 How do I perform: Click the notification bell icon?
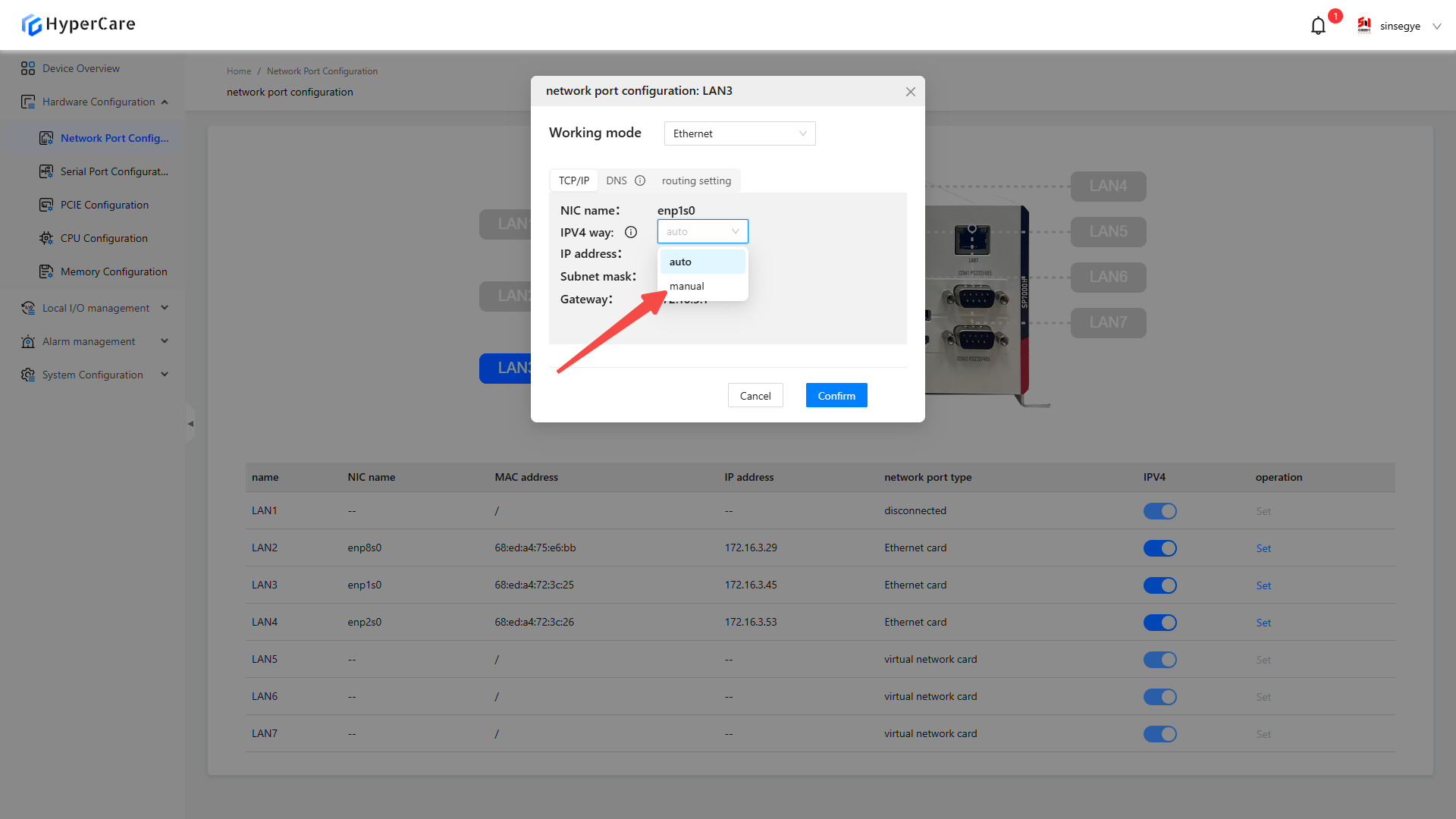coord(1318,26)
